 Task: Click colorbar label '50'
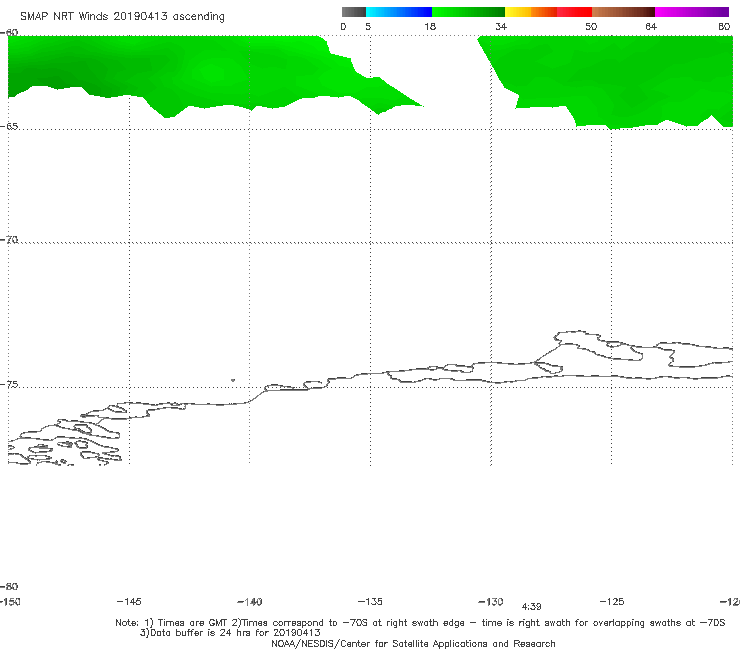[x=591, y=26]
